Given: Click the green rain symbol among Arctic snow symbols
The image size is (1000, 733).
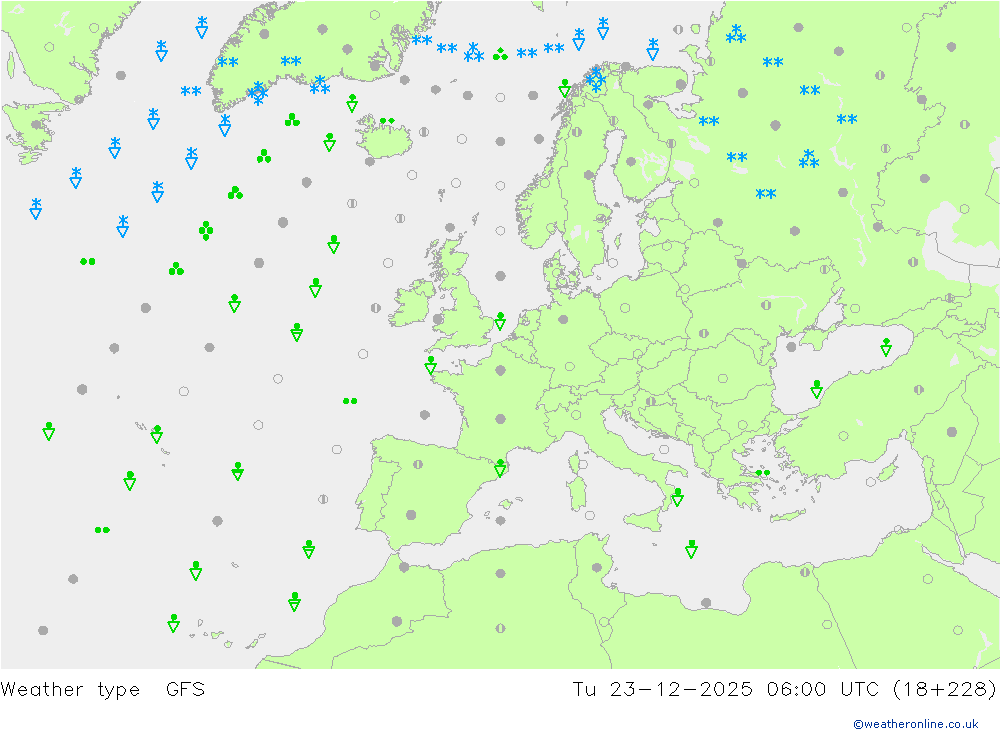Looking at the screenshot, I should 501,54.
